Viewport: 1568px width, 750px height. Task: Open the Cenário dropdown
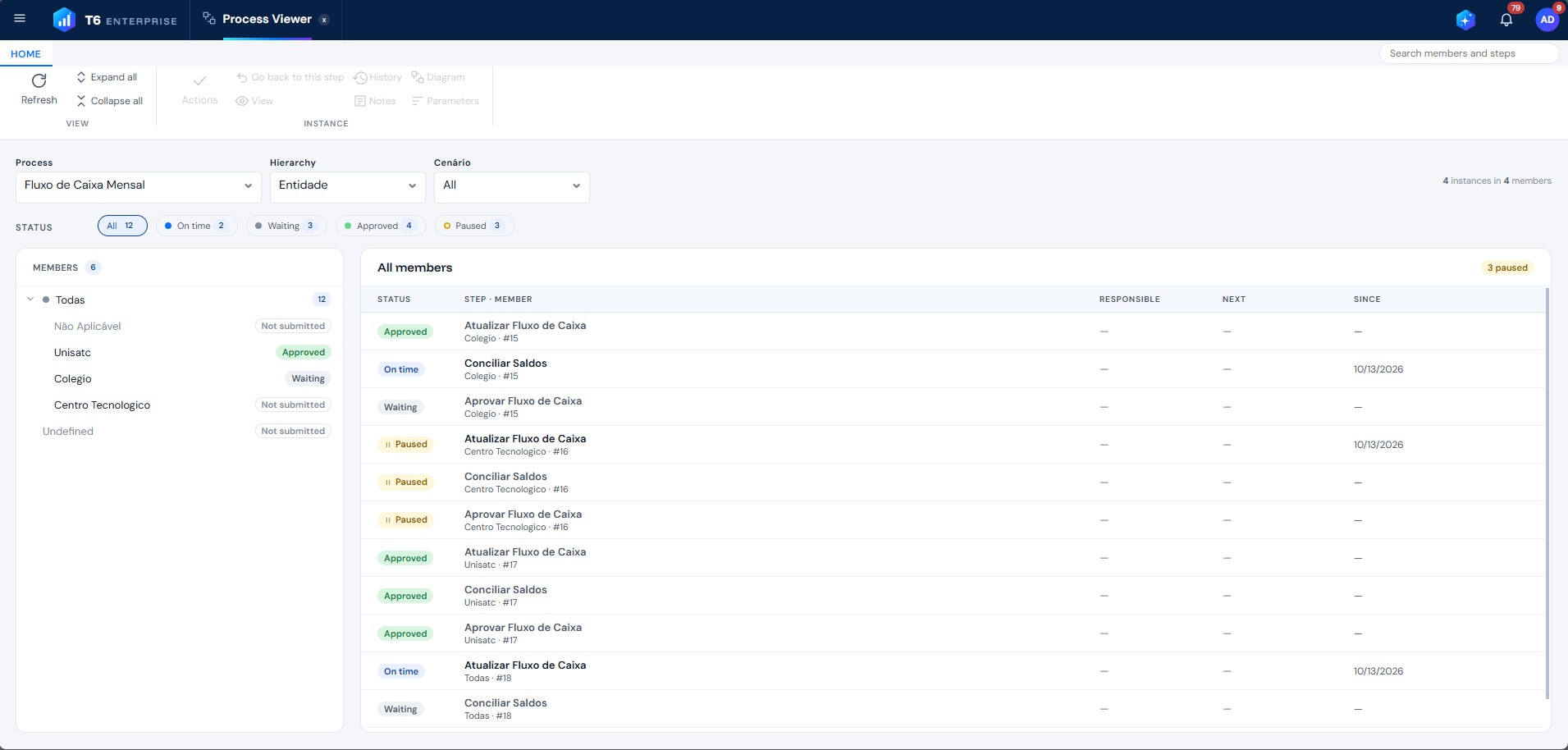(512, 185)
